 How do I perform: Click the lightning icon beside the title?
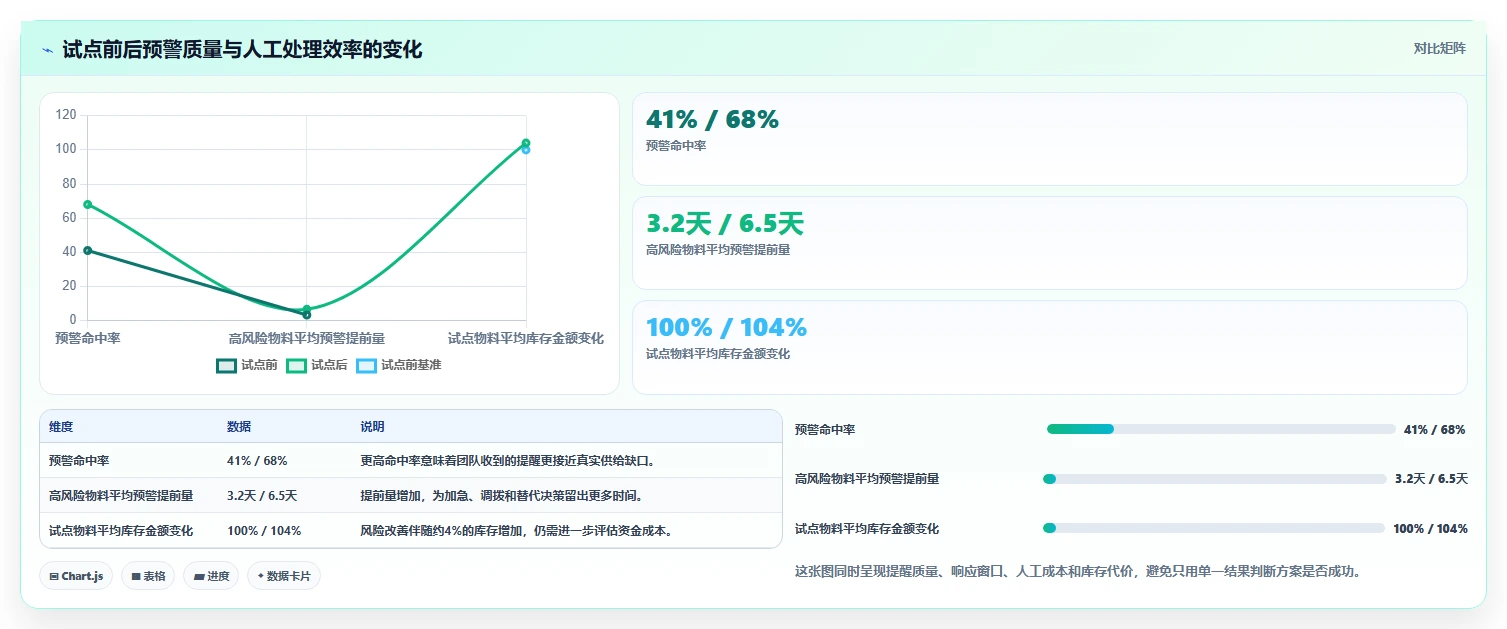tap(47, 50)
